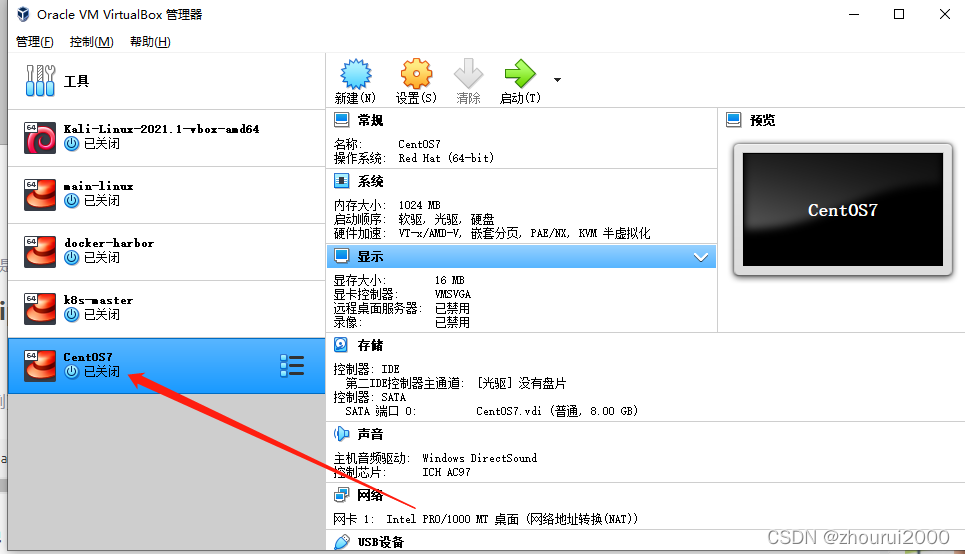Click CentOS7 preview thumbnail
This screenshot has height=554, width=965.
[x=843, y=209]
